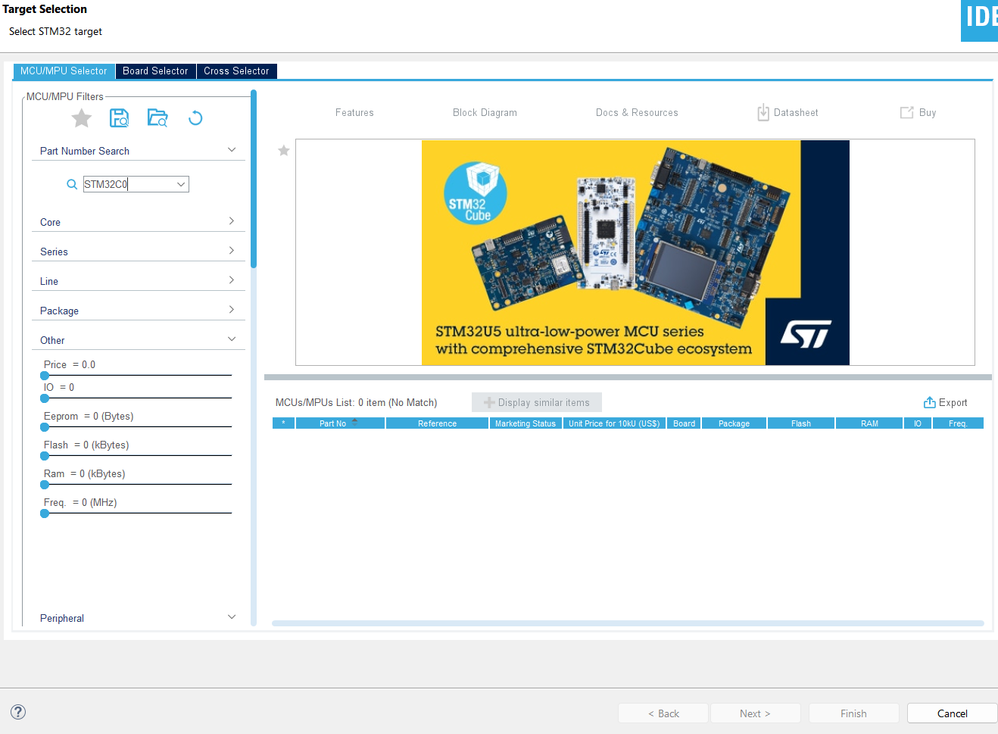Switch to the Board Selector tab
The image size is (998, 734).
tap(155, 71)
